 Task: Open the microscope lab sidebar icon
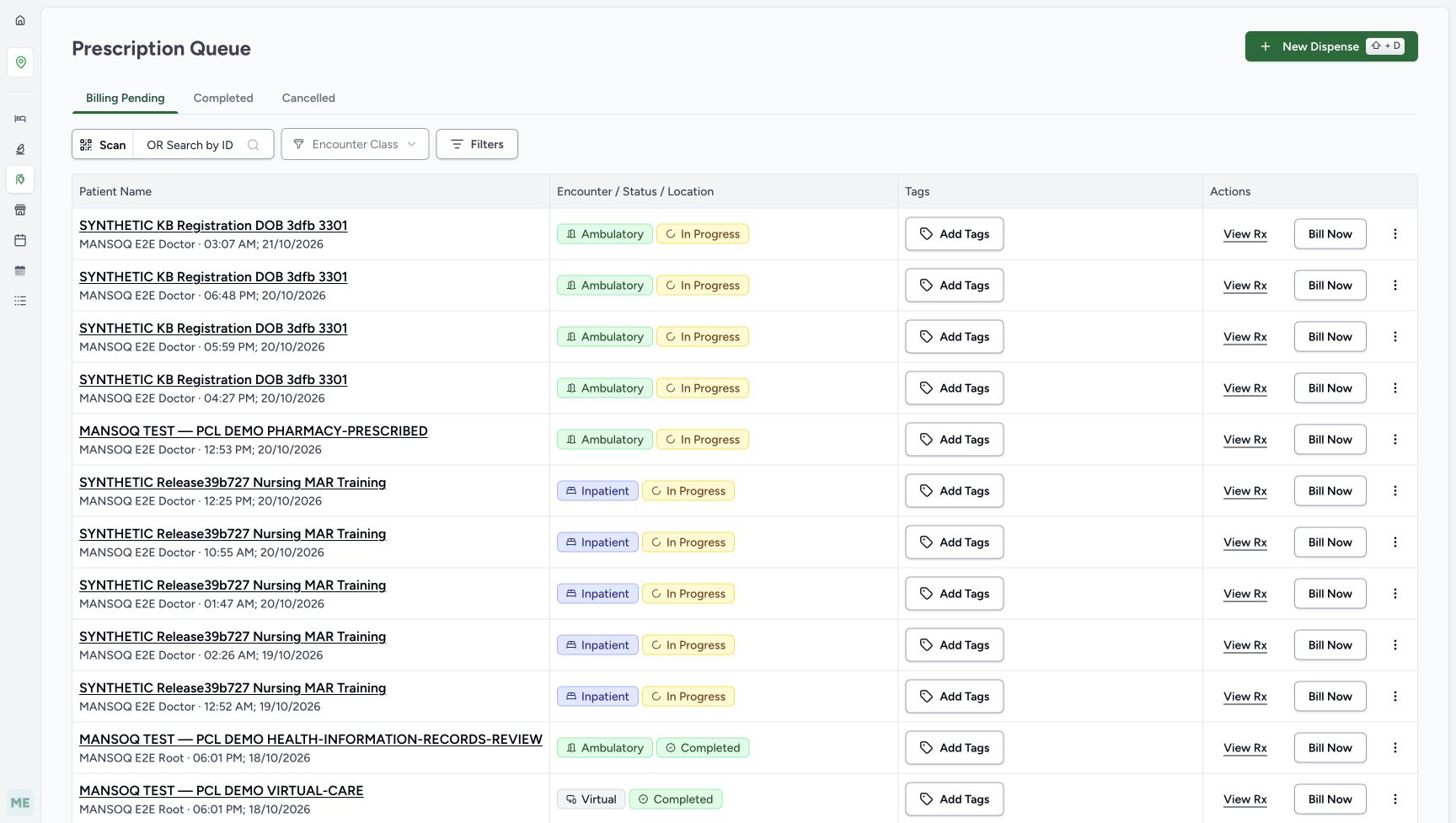[x=20, y=149]
